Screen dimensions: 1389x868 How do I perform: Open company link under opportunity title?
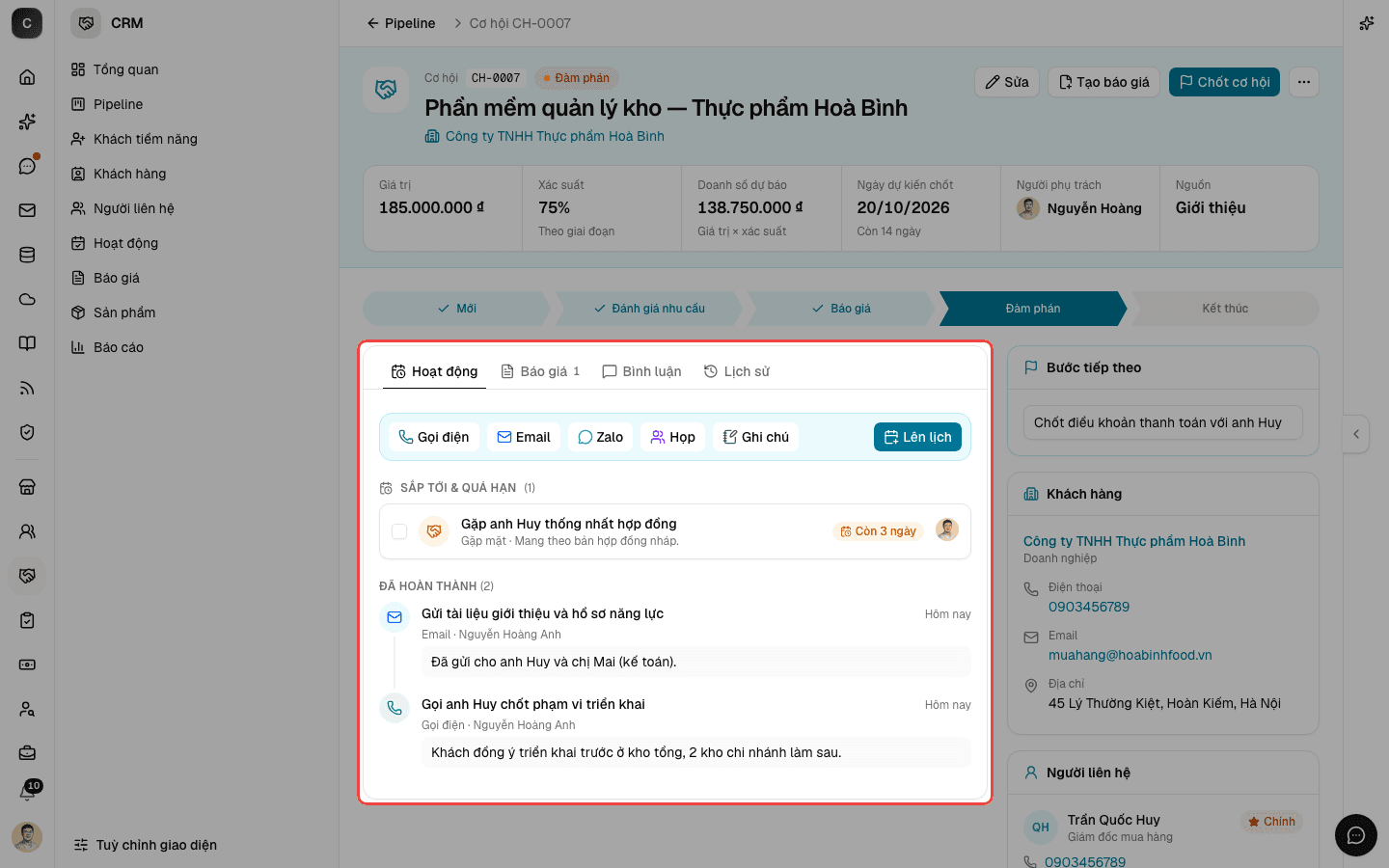pyautogui.click(x=544, y=136)
